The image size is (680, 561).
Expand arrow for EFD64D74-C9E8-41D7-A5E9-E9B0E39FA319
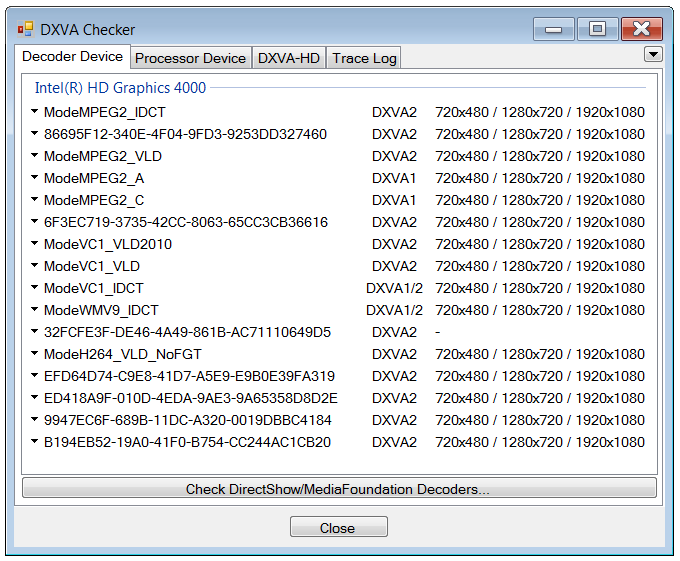click(35, 375)
